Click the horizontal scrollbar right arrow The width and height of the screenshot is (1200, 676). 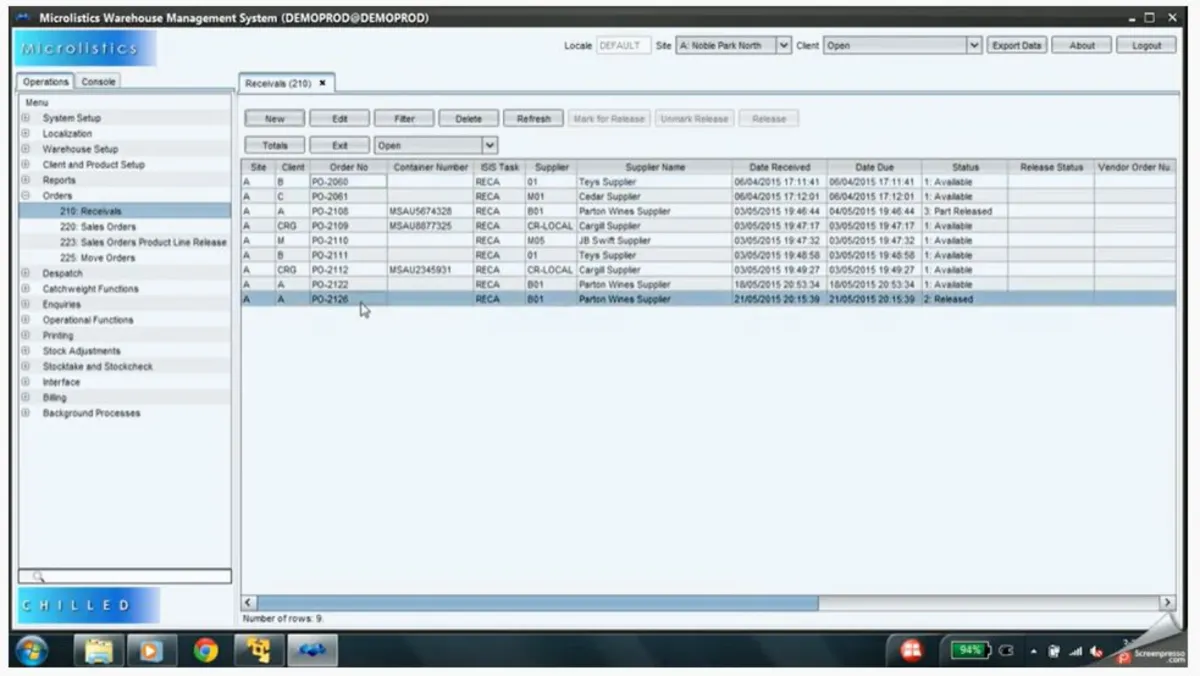(x=1167, y=603)
